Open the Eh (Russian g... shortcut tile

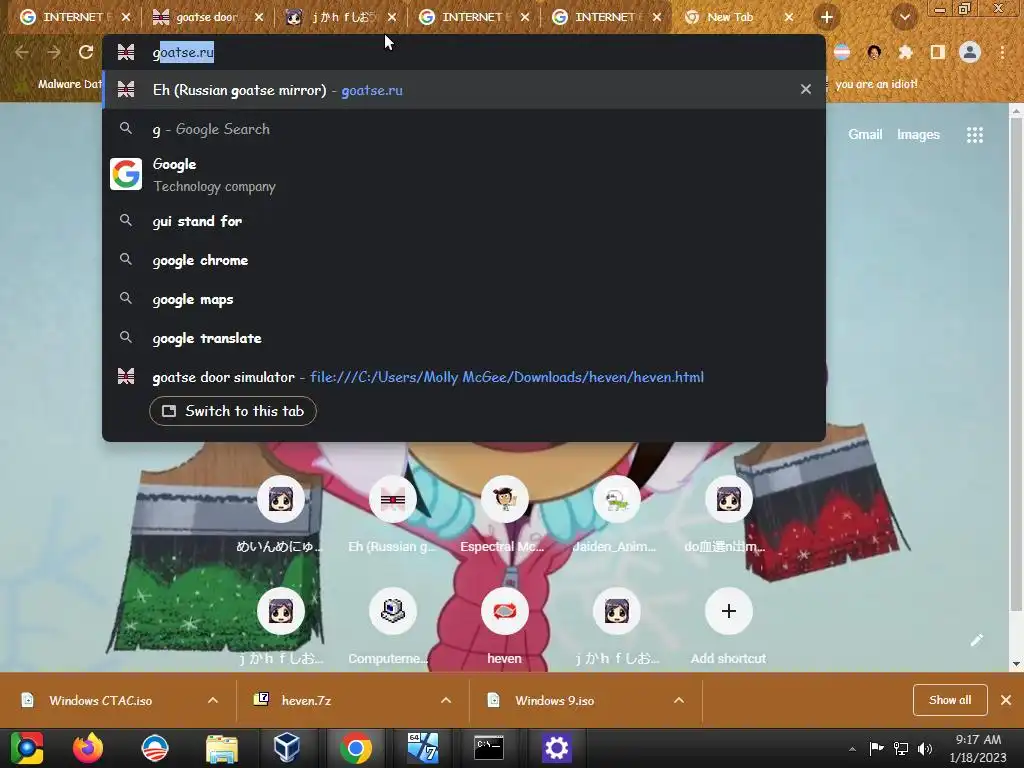392,514
